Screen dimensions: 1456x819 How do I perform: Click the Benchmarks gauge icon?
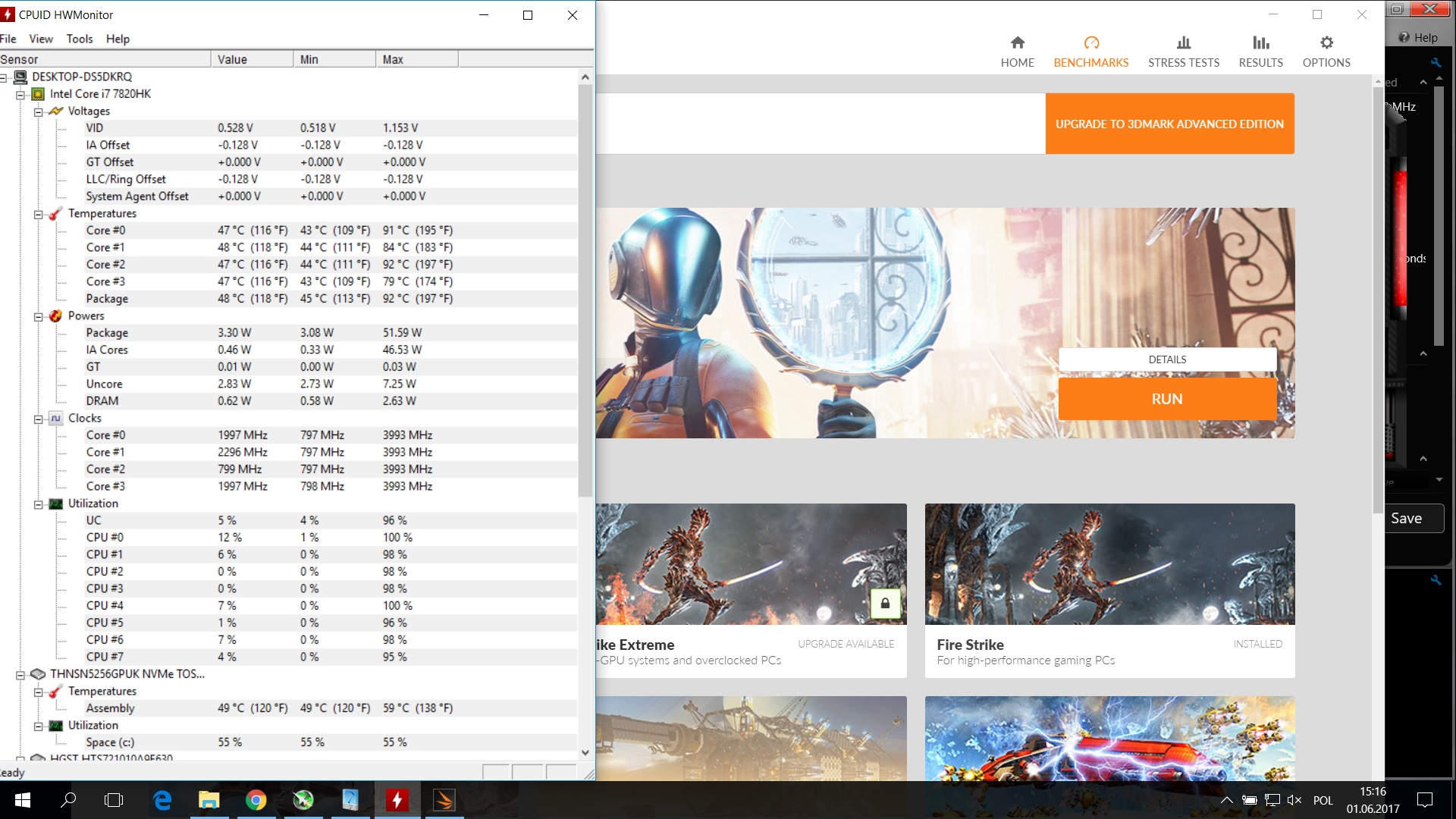point(1090,43)
